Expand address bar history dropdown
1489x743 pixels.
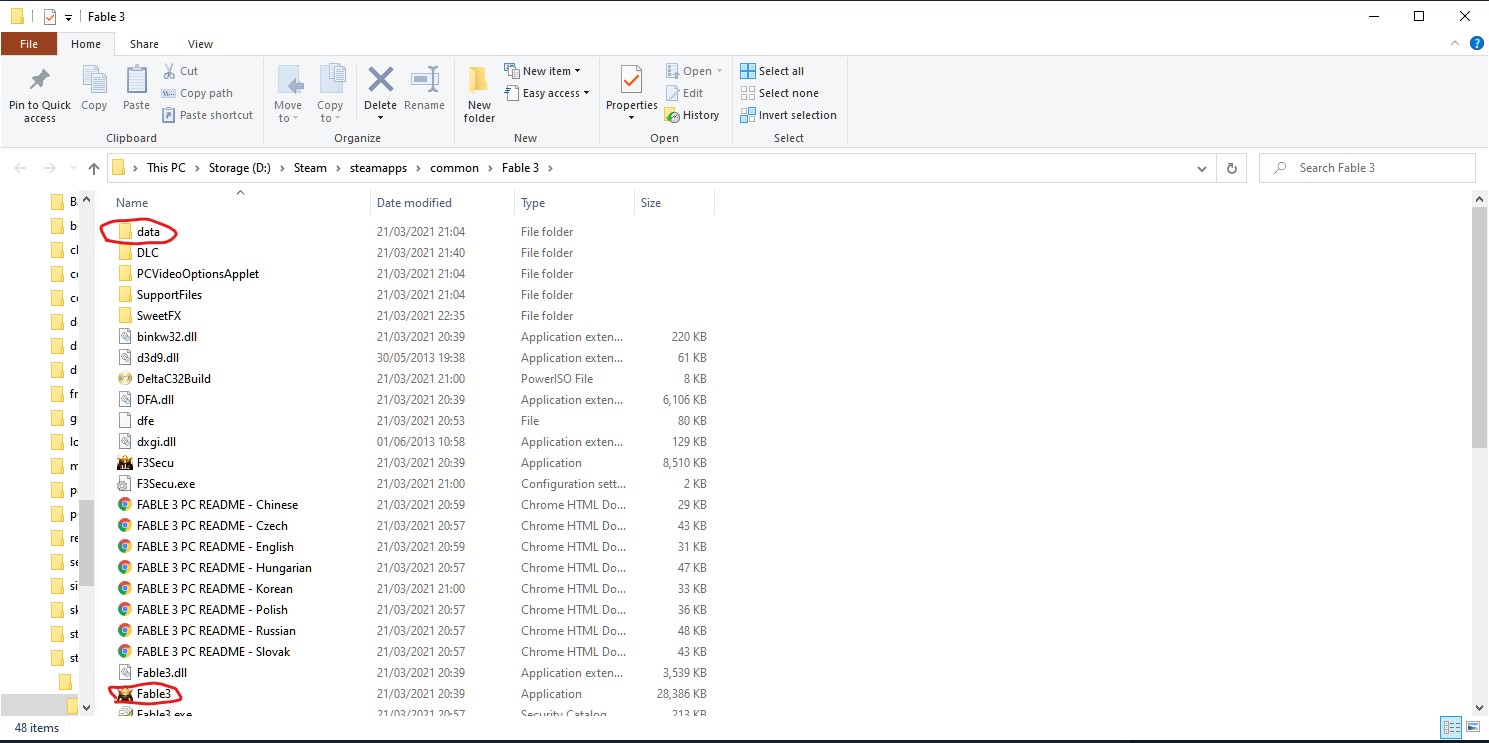1202,168
